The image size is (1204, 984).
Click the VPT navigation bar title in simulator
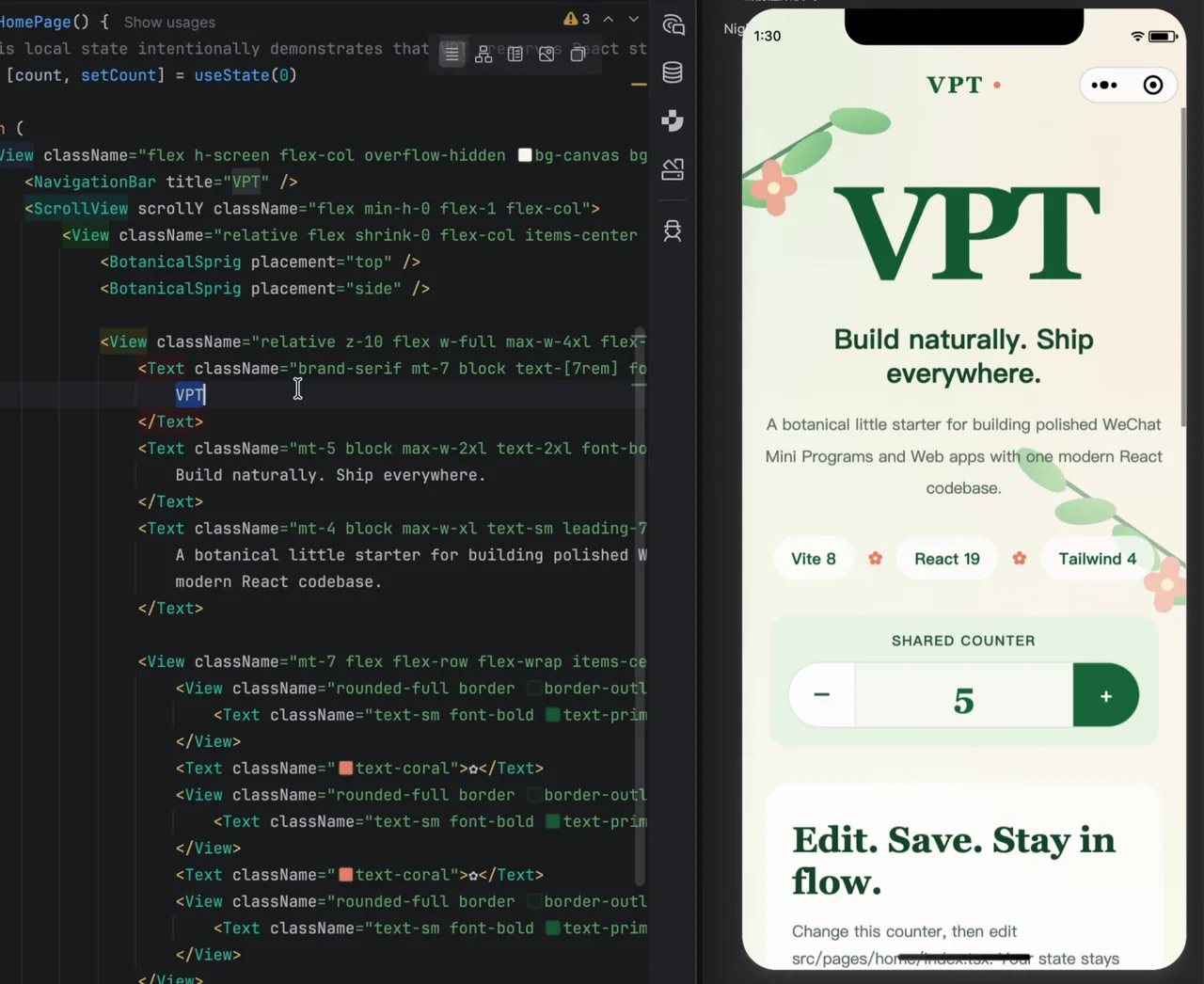(955, 85)
